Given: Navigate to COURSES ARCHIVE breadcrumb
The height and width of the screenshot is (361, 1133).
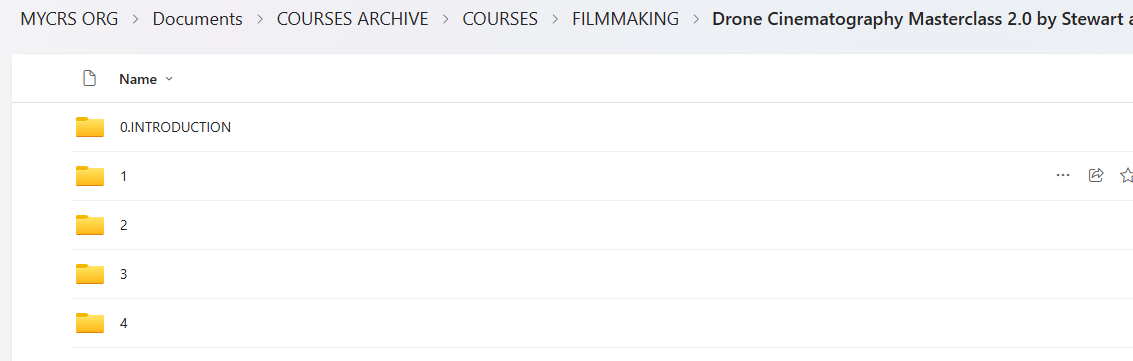Looking at the screenshot, I should [353, 19].
